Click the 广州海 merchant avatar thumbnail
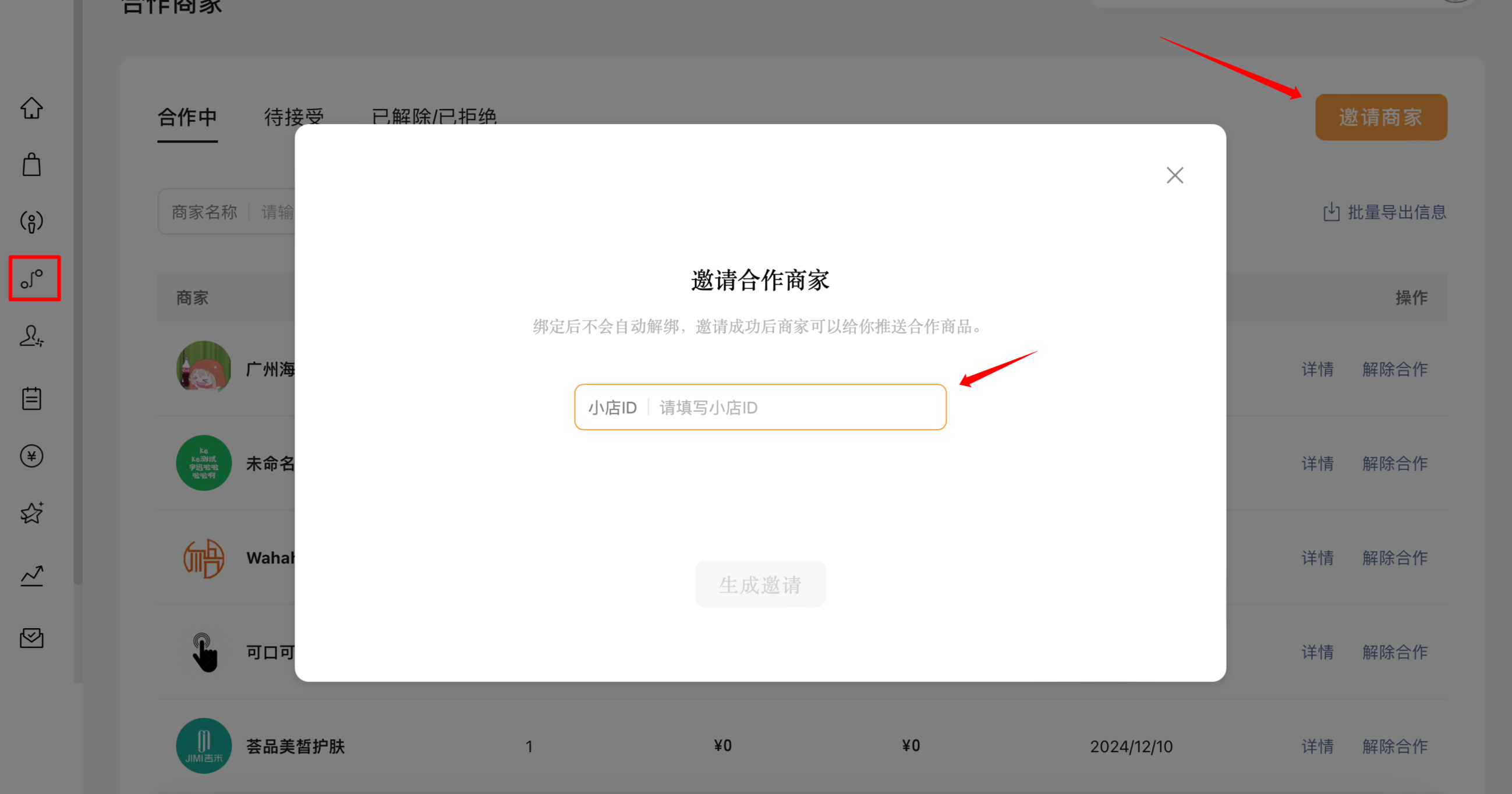The width and height of the screenshot is (1512, 794). (204, 368)
